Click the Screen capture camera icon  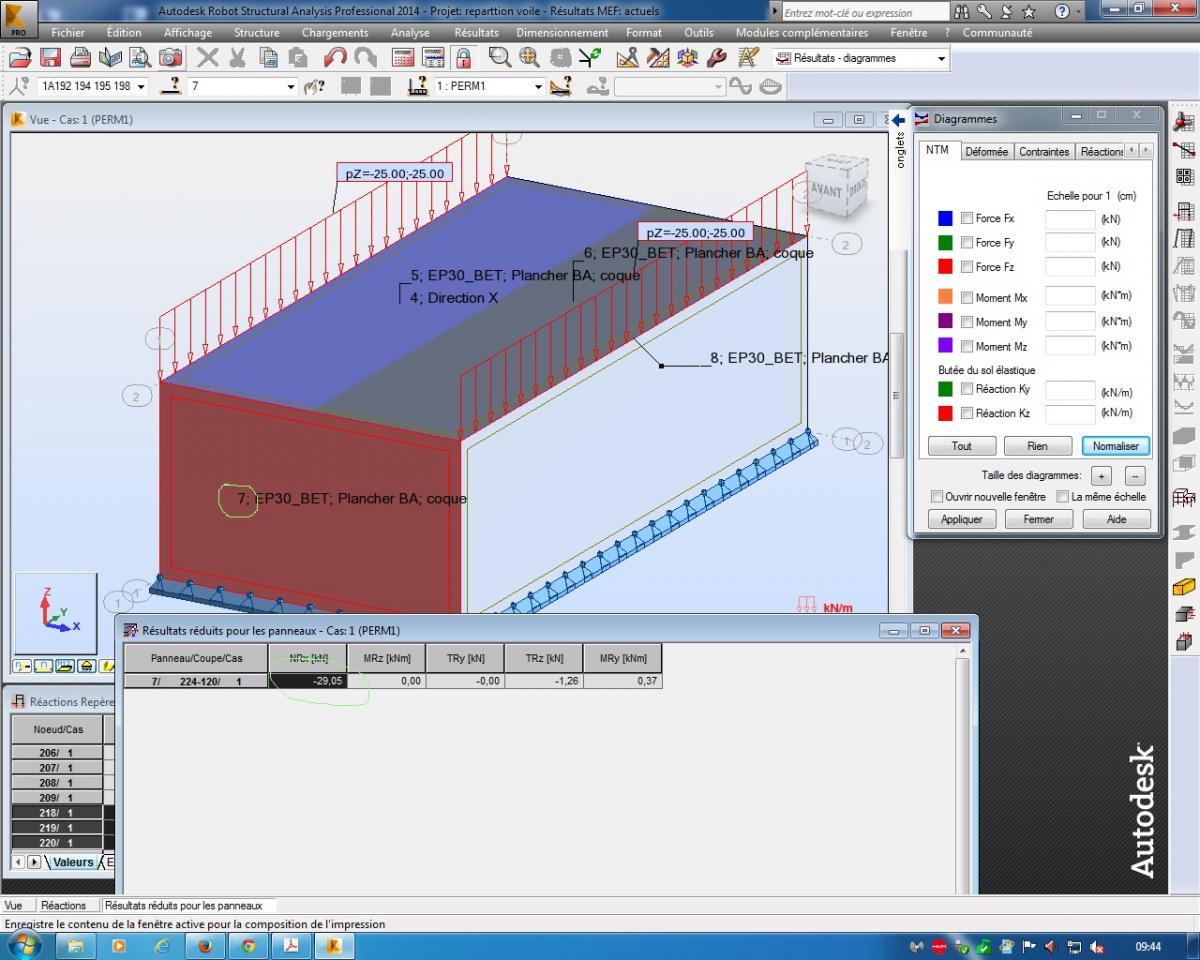pyautogui.click(x=171, y=58)
